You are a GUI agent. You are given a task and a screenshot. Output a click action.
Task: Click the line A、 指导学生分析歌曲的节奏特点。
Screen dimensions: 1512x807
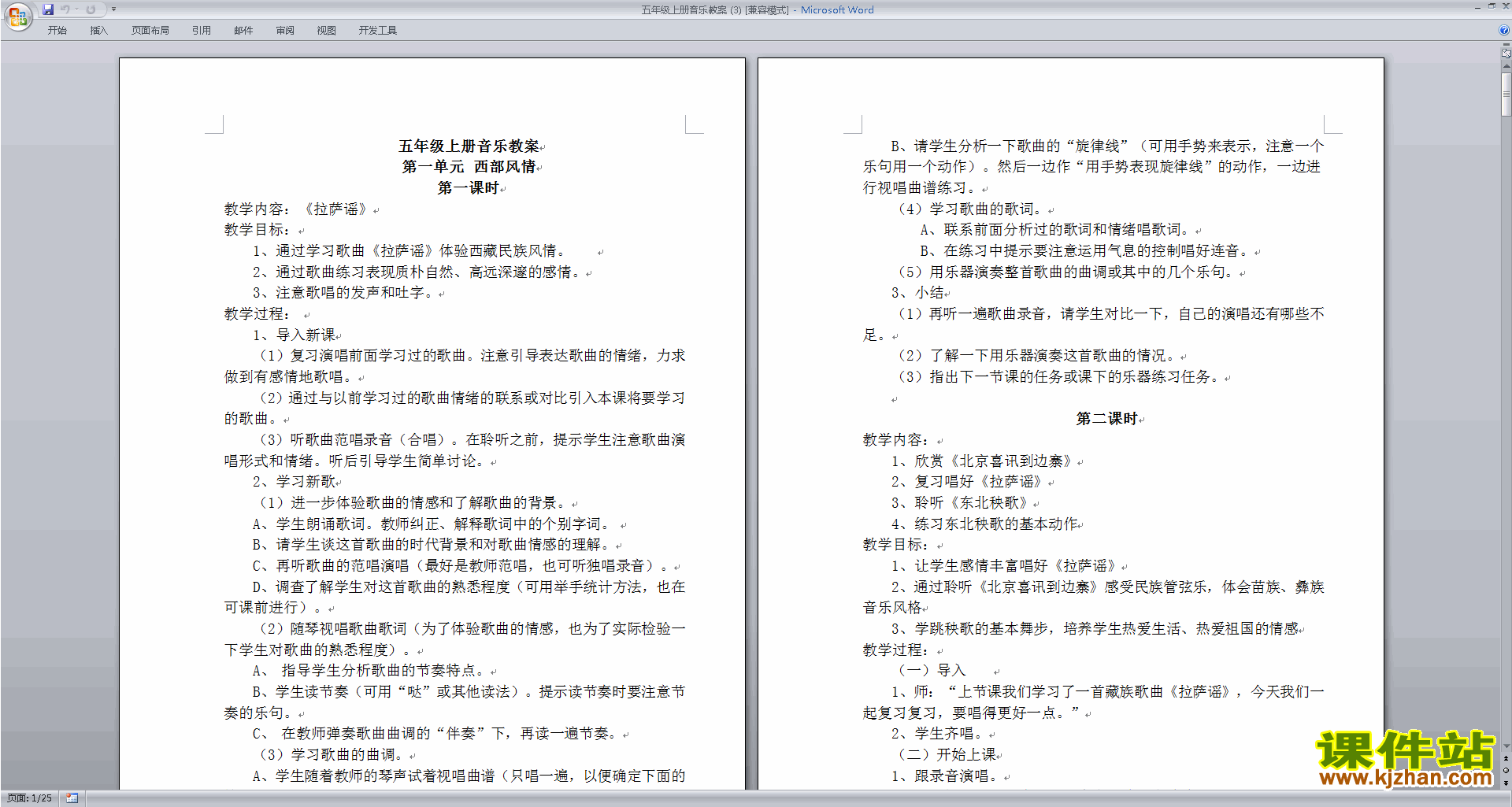click(x=369, y=671)
